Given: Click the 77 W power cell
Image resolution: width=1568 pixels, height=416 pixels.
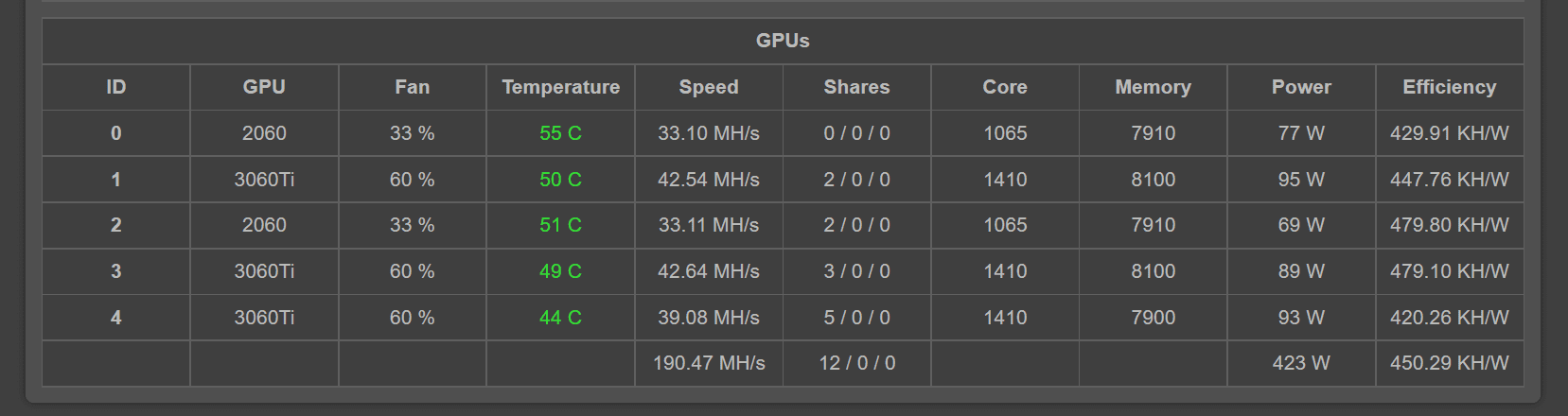Looking at the screenshot, I should tap(1301, 133).
